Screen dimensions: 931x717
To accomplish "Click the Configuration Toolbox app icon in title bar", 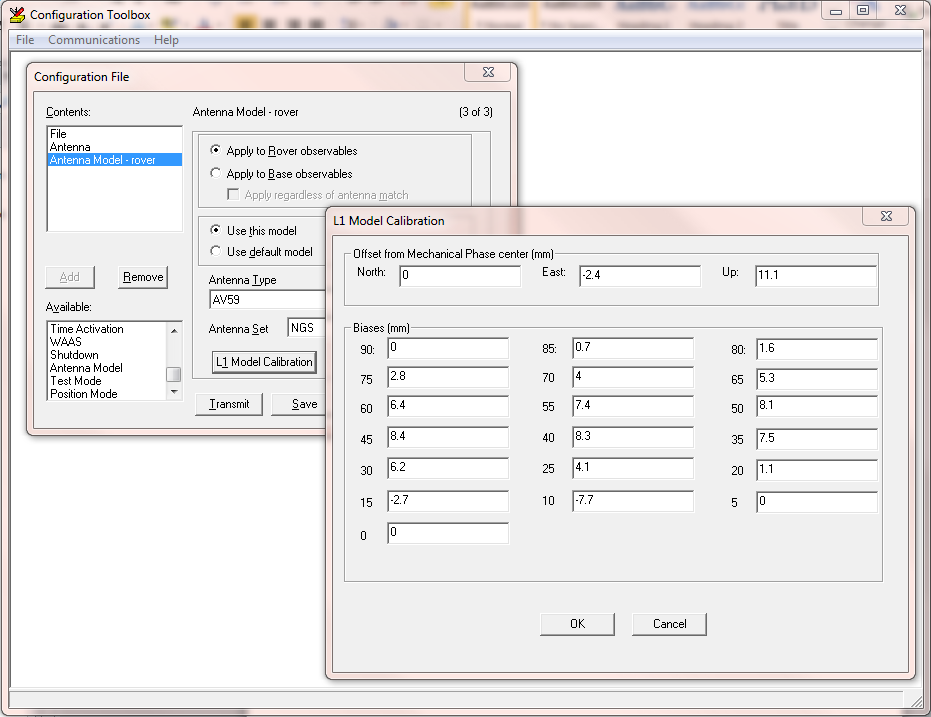I will (16, 14).
